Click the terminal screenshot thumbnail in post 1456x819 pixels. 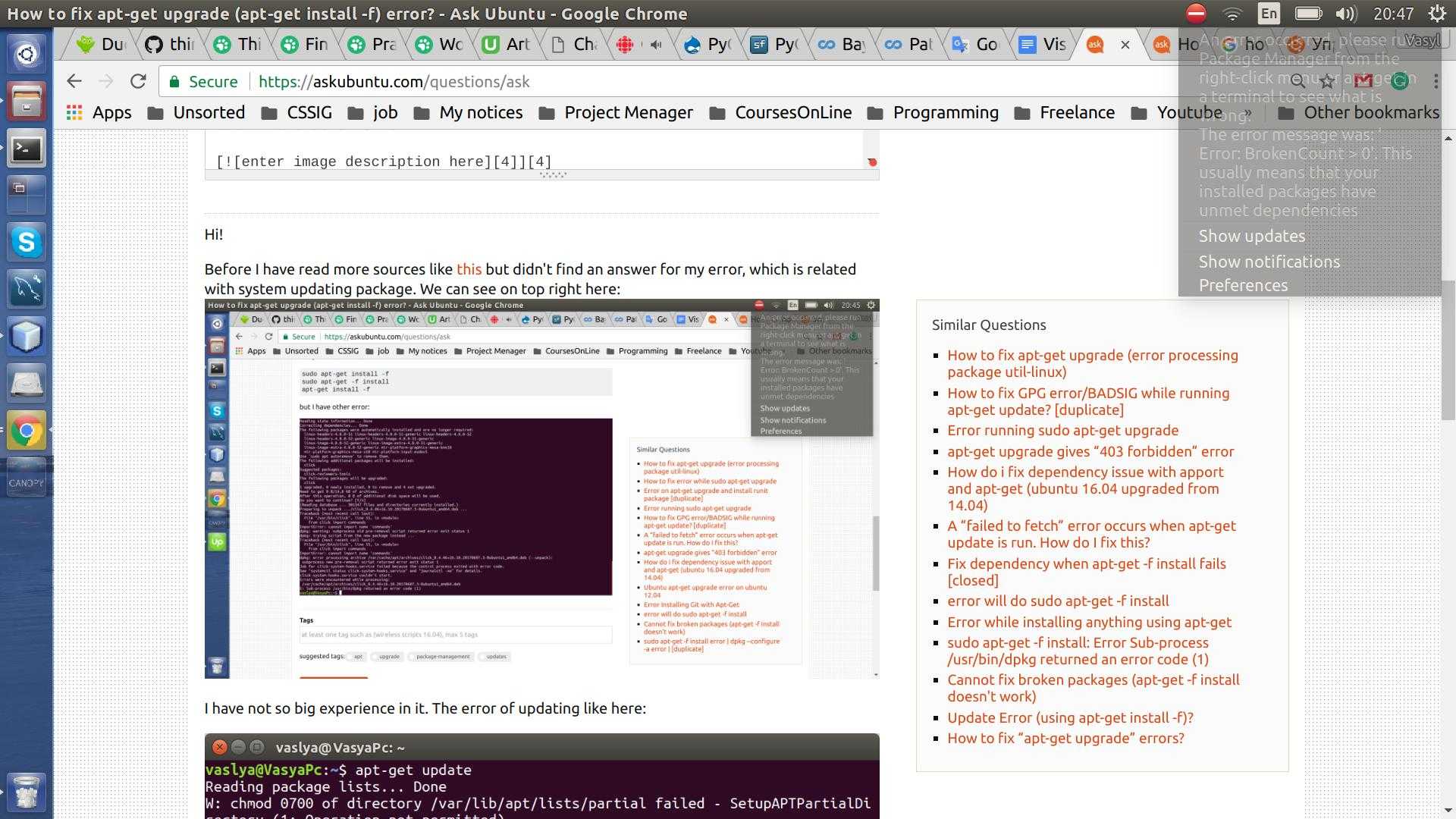[454, 505]
